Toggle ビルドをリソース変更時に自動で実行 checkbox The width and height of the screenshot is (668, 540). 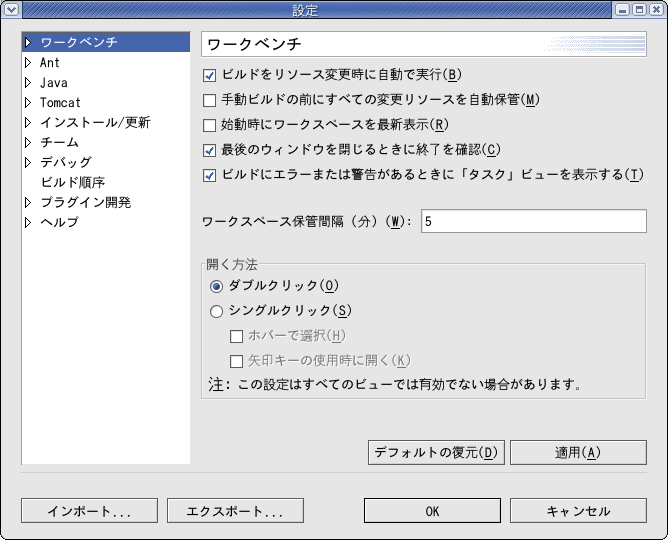[x=209, y=76]
